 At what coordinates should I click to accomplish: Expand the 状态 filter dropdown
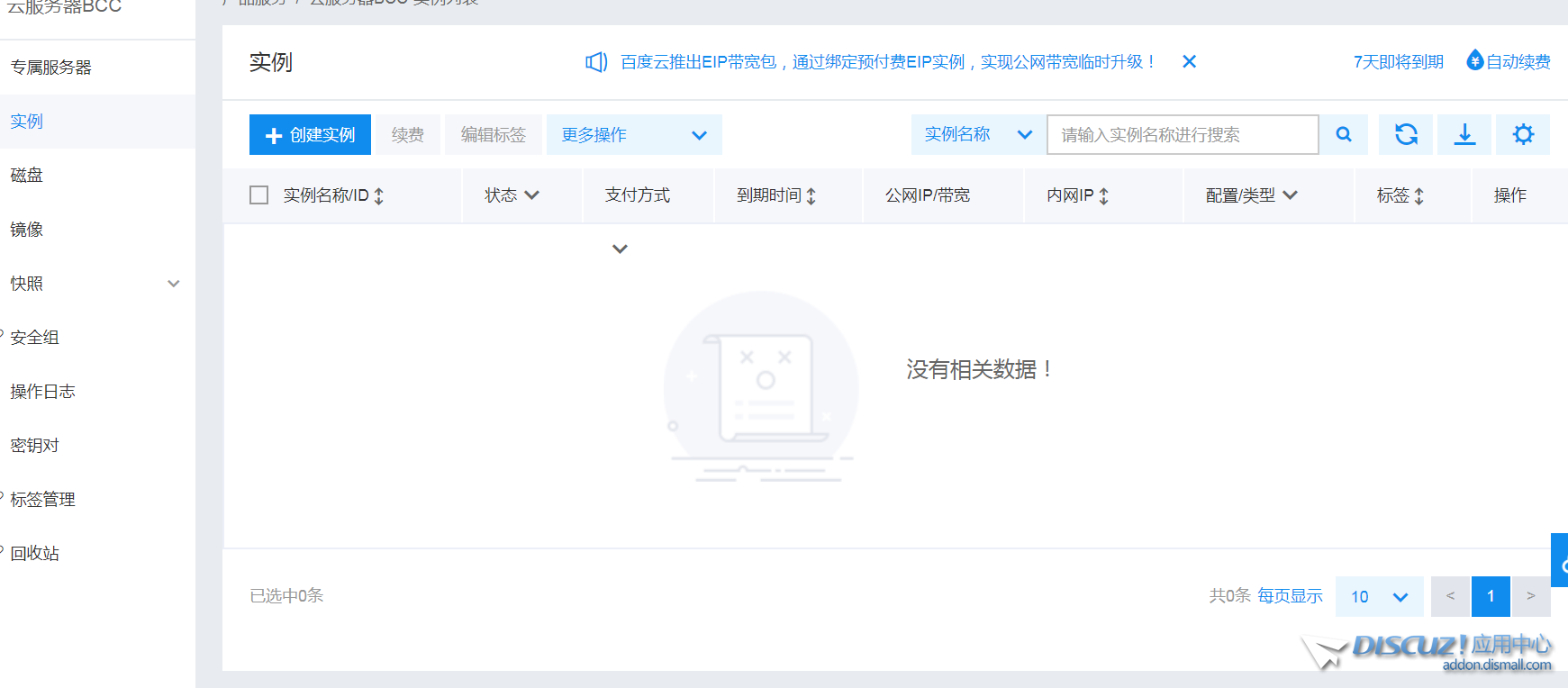point(531,195)
